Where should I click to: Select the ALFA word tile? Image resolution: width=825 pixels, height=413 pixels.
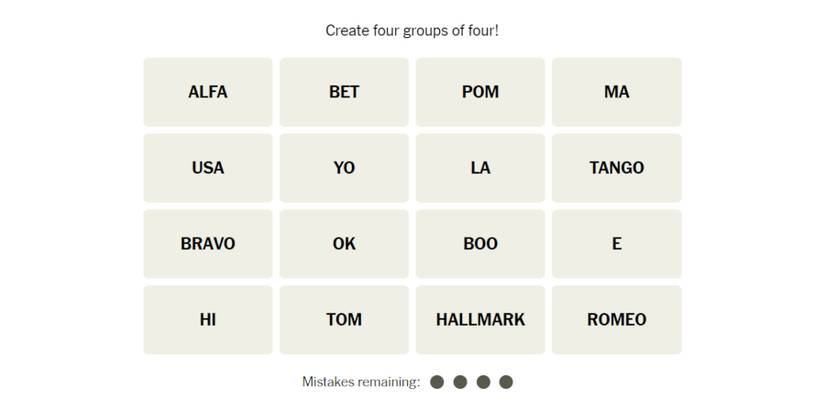click(x=208, y=92)
